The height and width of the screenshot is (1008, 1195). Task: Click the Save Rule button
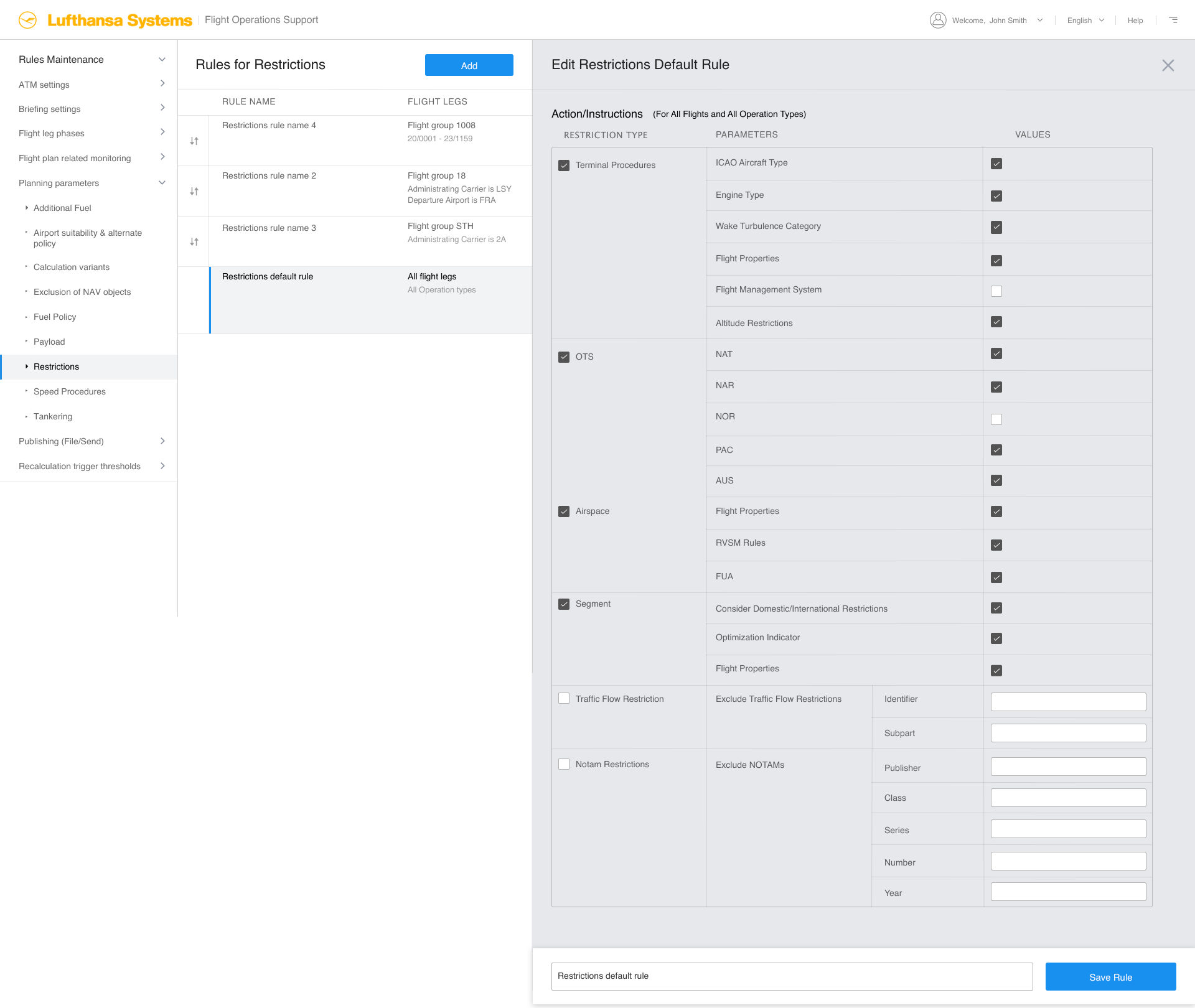point(1111,977)
